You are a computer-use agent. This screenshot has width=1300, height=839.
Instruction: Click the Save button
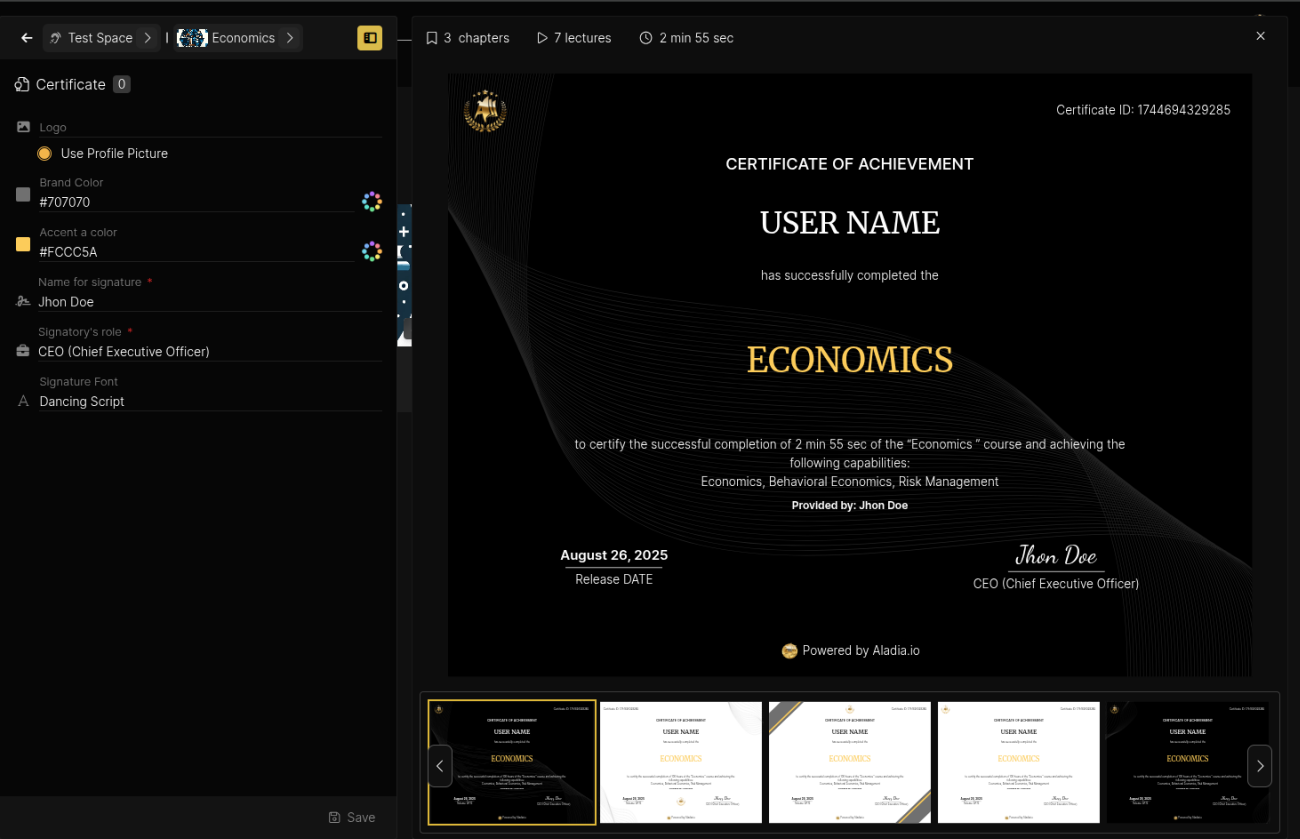click(352, 817)
